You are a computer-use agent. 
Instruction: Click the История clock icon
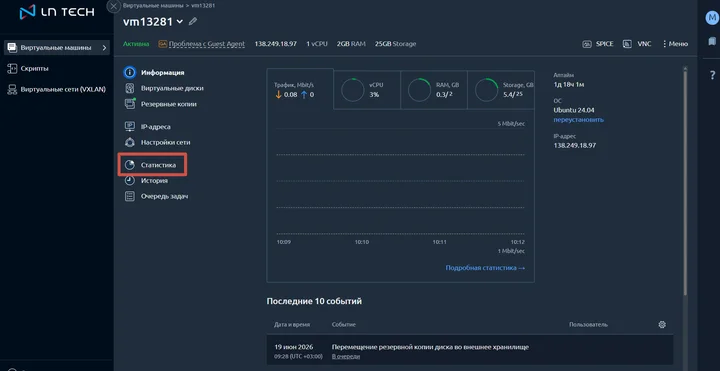click(x=130, y=181)
